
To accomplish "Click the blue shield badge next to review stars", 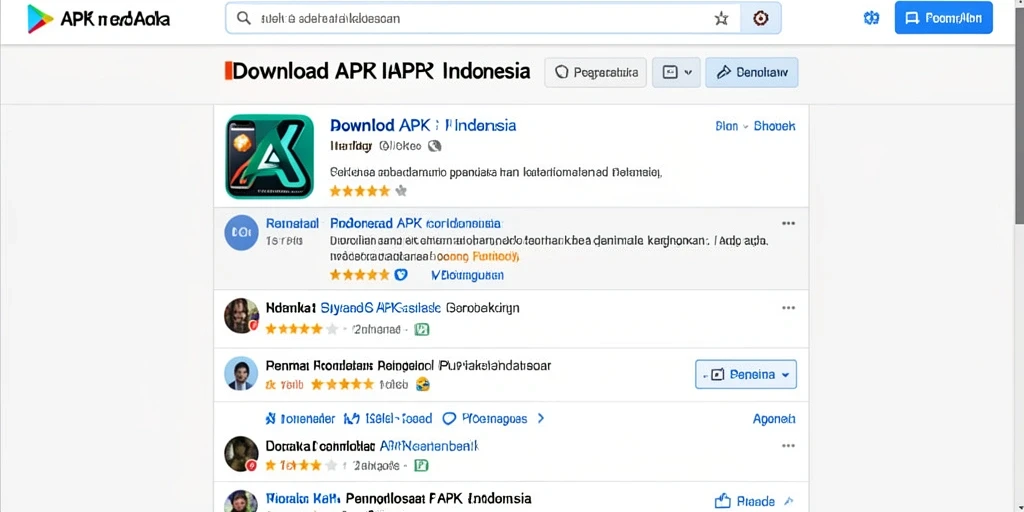I will tap(401, 275).
